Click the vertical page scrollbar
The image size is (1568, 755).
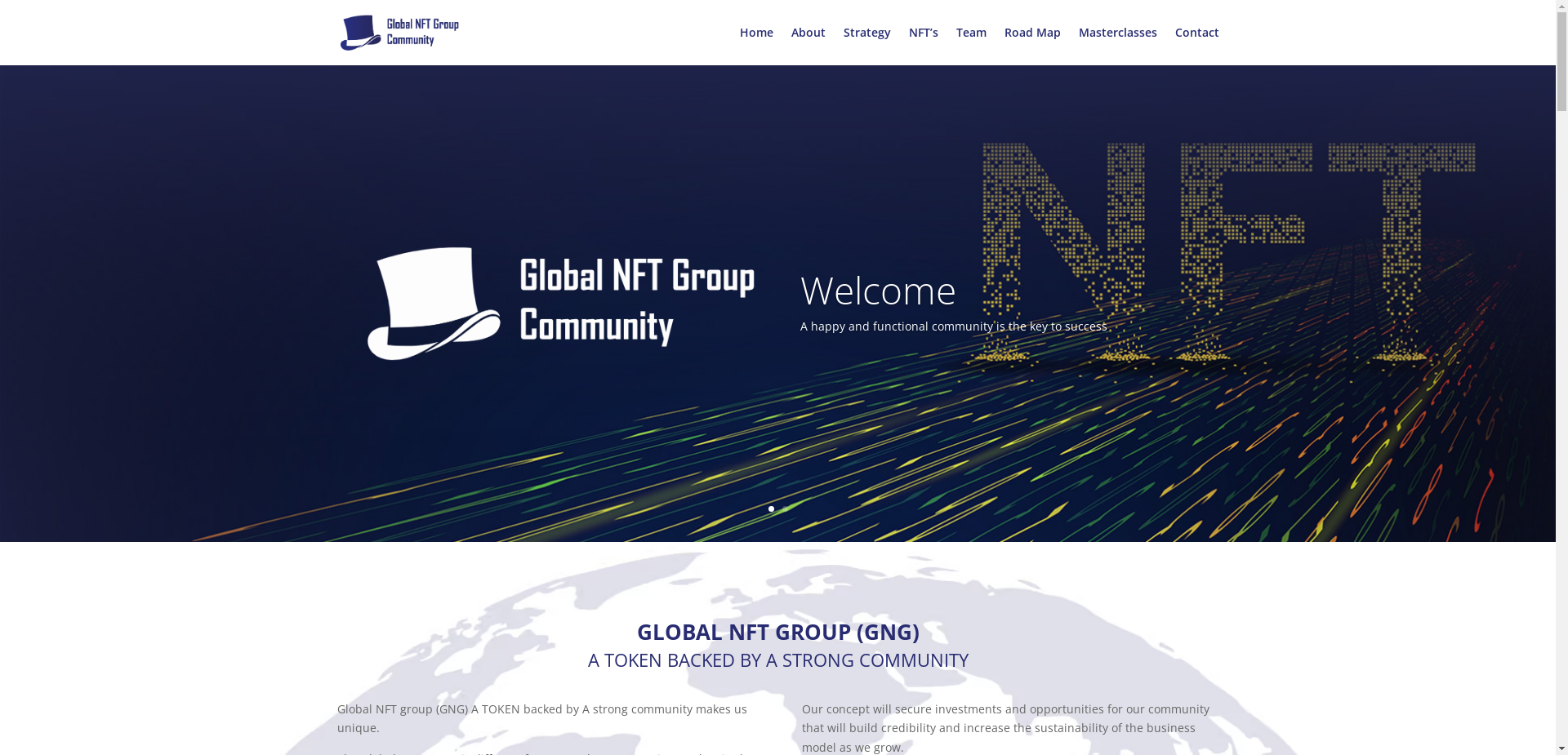1561,377
